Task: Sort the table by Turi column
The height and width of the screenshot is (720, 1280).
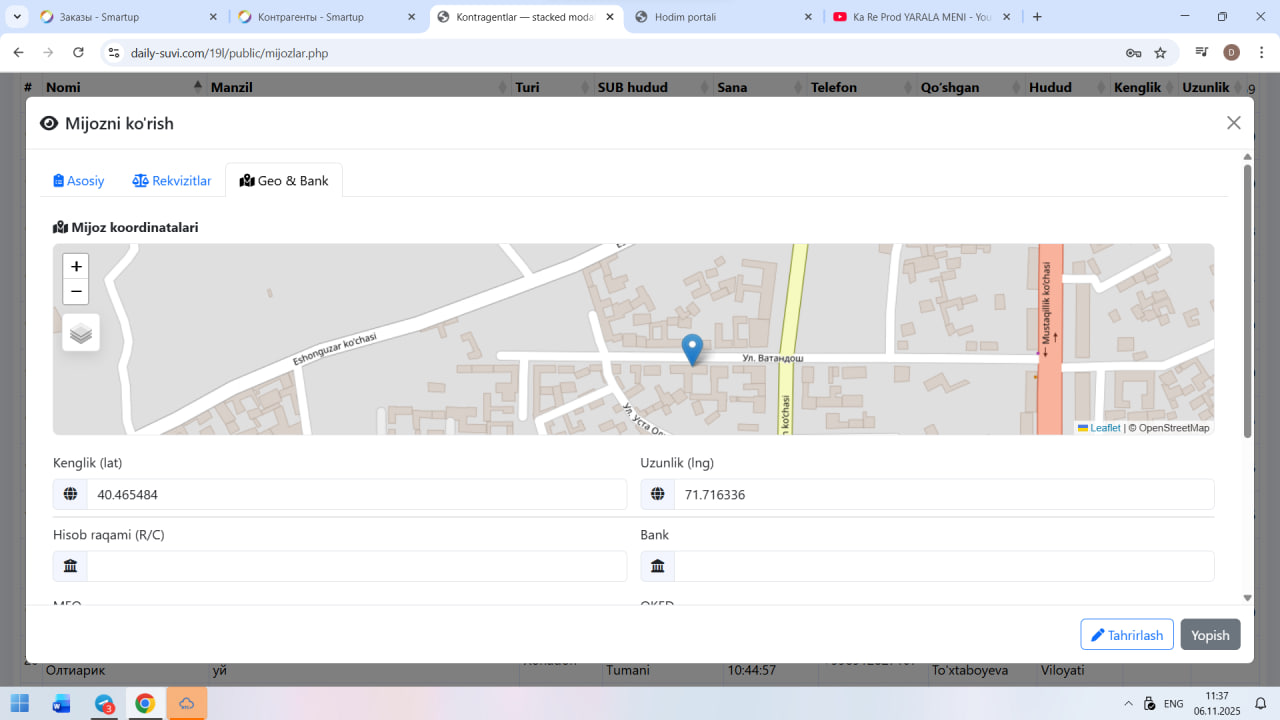Action: click(552, 87)
